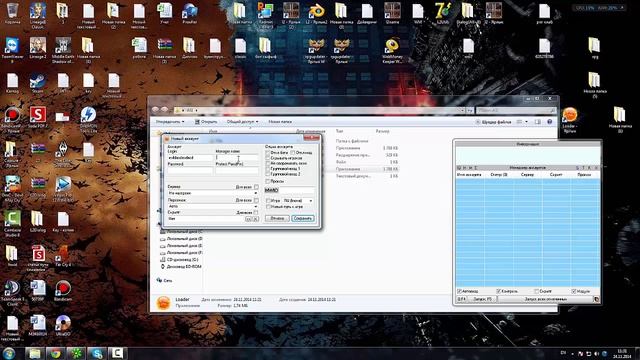Click the Сервер column header in manager
The height and width of the screenshot is (360, 640).
point(527,175)
